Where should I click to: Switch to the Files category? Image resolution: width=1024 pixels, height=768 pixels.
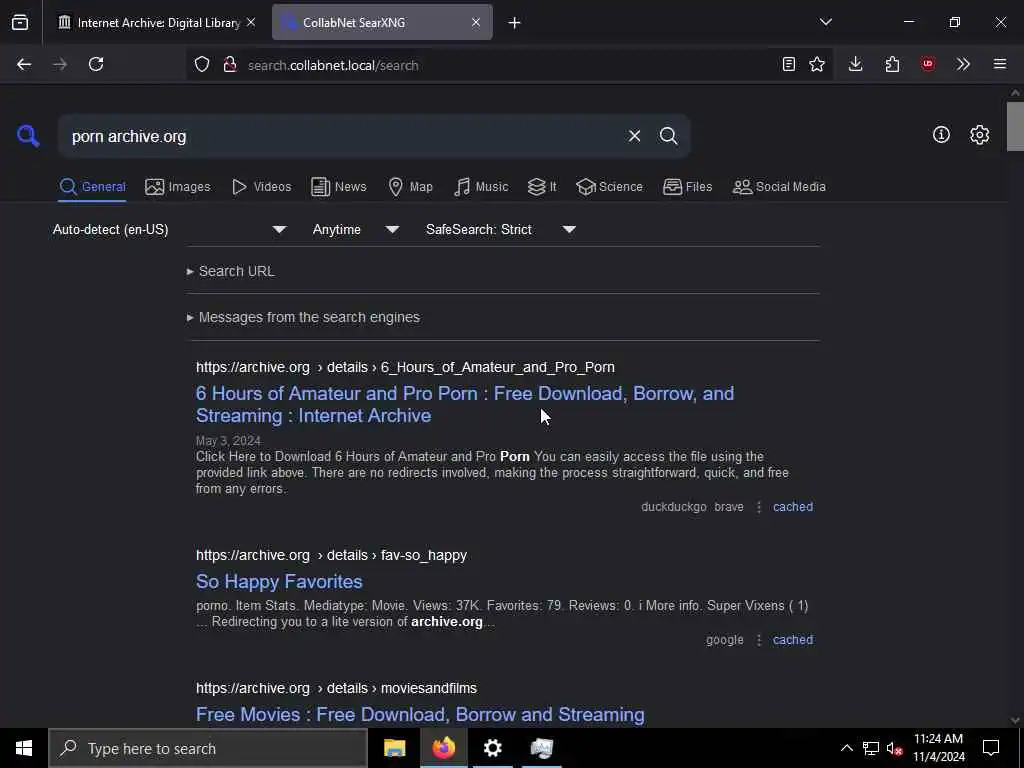pos(687,187)
